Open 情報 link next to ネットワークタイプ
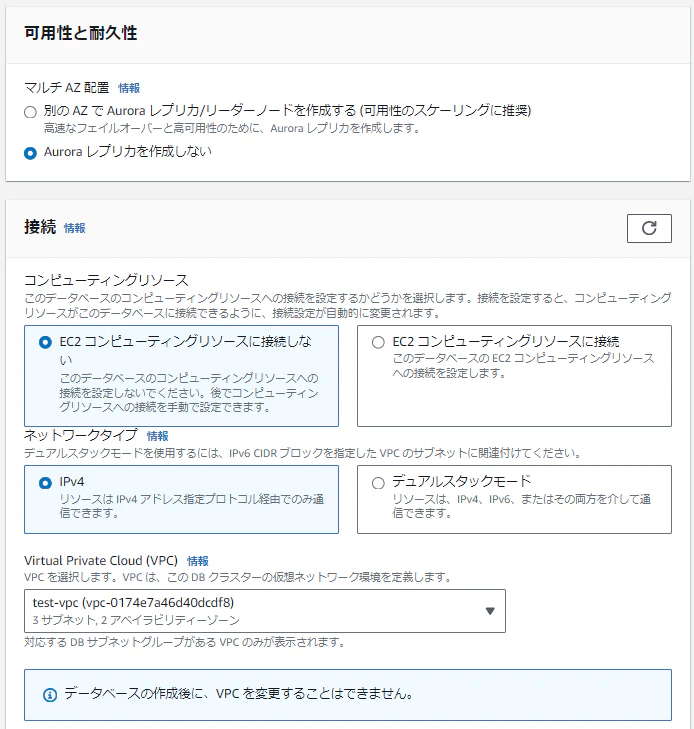This screenshot has width=694, height=729. coord(158,436)
